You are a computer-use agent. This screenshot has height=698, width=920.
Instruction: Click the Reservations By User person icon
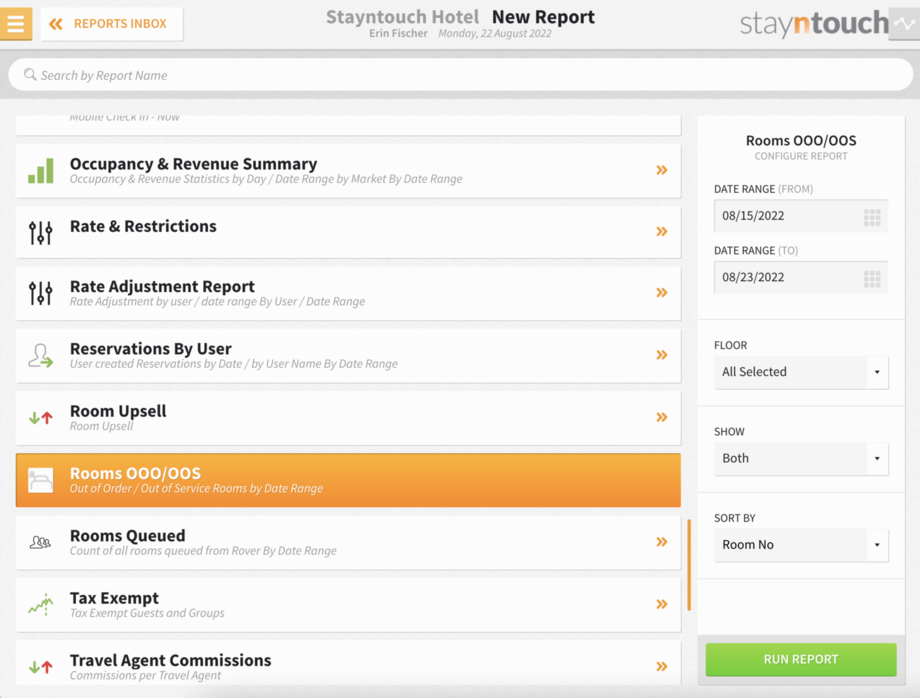(40, 355)
